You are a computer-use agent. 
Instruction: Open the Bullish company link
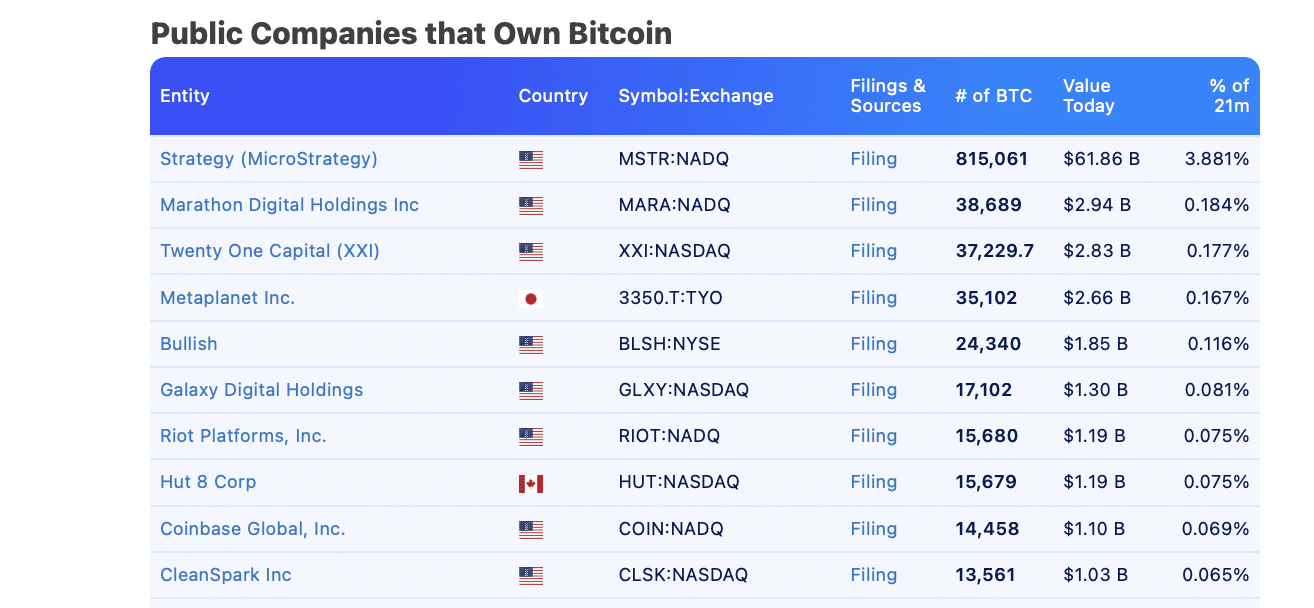(189, 343)
